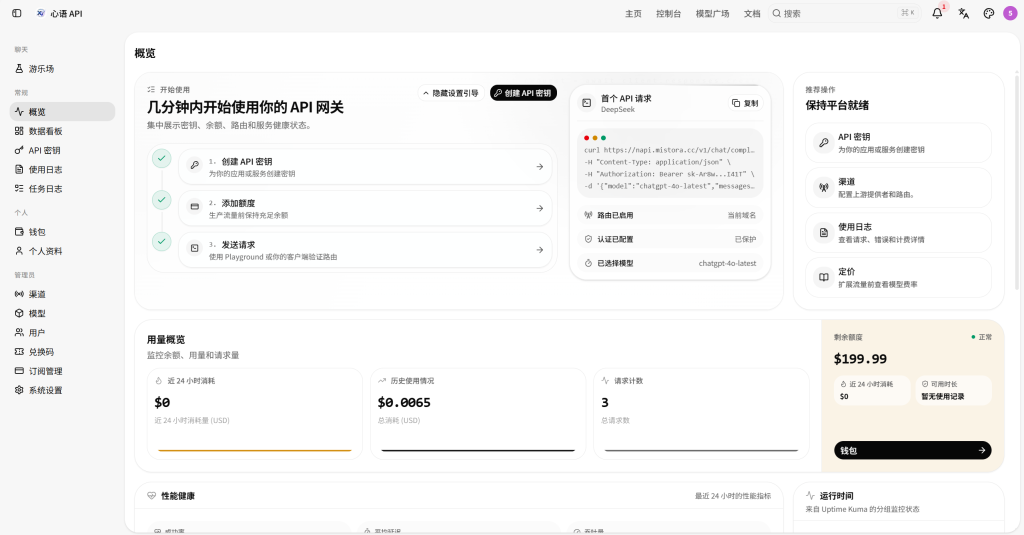Open the 钱包 black button with arrow
The height and width of the screenshot is (535, 1024).
[x=912, y=450]
